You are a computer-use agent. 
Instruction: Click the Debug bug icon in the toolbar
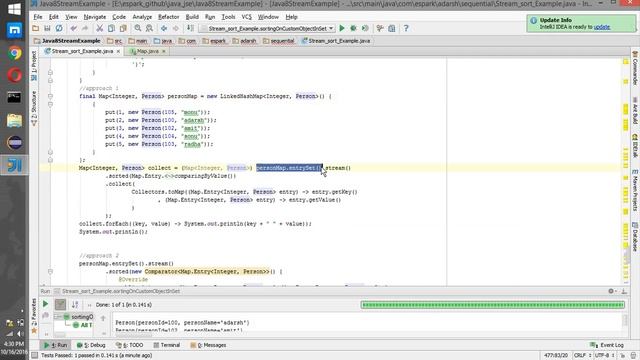[353, 29]
